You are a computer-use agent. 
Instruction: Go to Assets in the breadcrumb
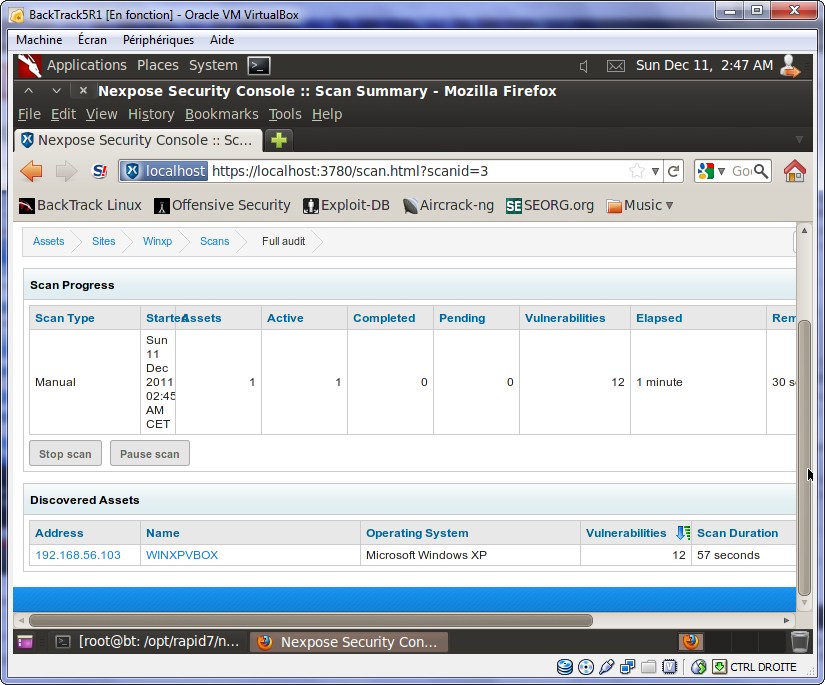[x=48, y=241]
